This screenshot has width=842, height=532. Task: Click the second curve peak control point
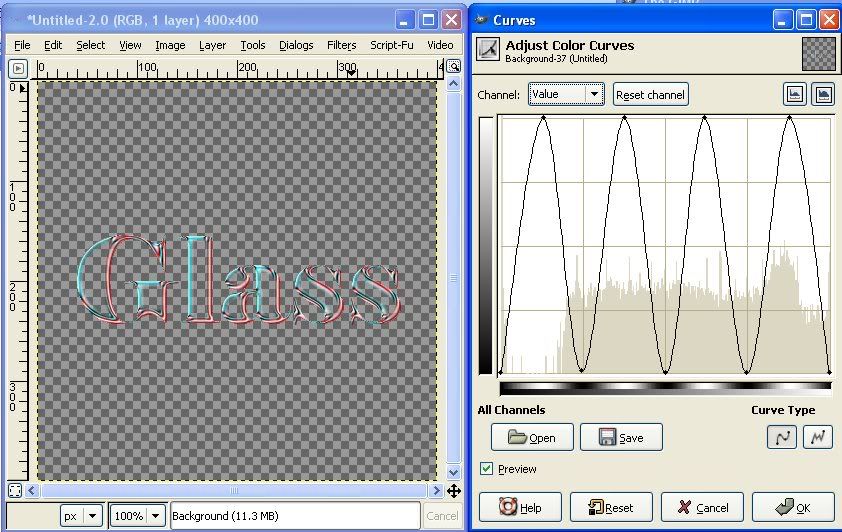(625, 118)
